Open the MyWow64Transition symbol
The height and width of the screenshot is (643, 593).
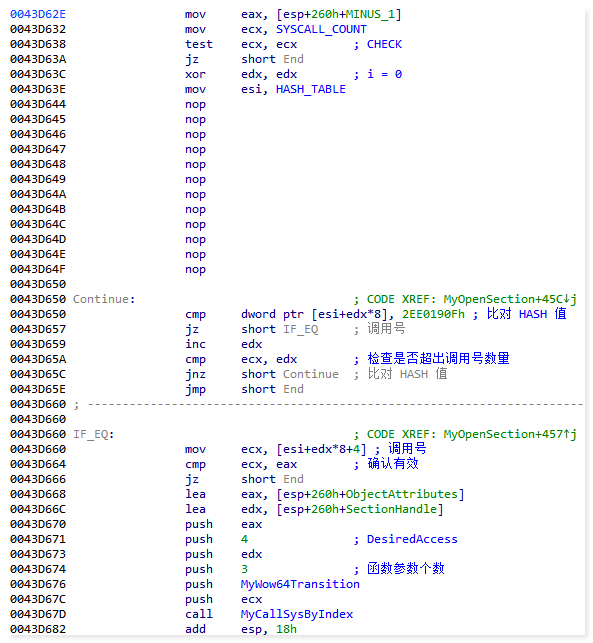pyautogui.click(x=300, y=584)
